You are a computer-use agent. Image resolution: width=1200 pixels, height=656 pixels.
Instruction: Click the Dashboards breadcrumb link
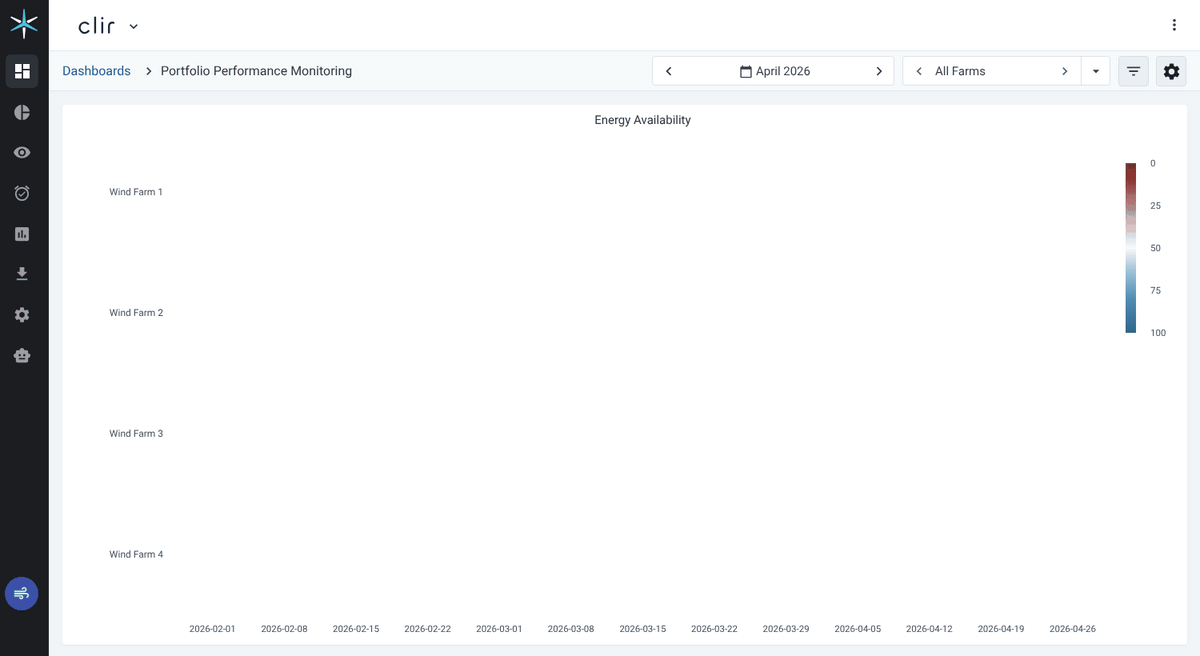(96, 71)
